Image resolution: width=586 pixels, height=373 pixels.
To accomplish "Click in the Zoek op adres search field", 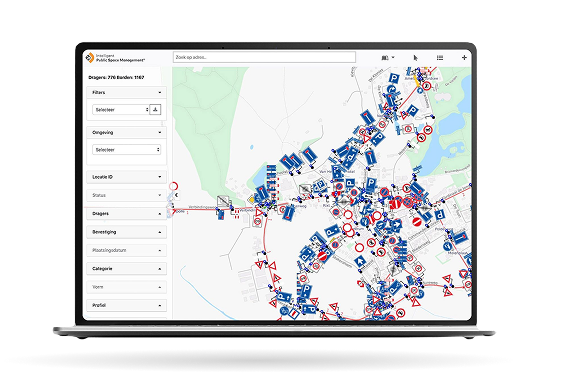I will (264, 58).
